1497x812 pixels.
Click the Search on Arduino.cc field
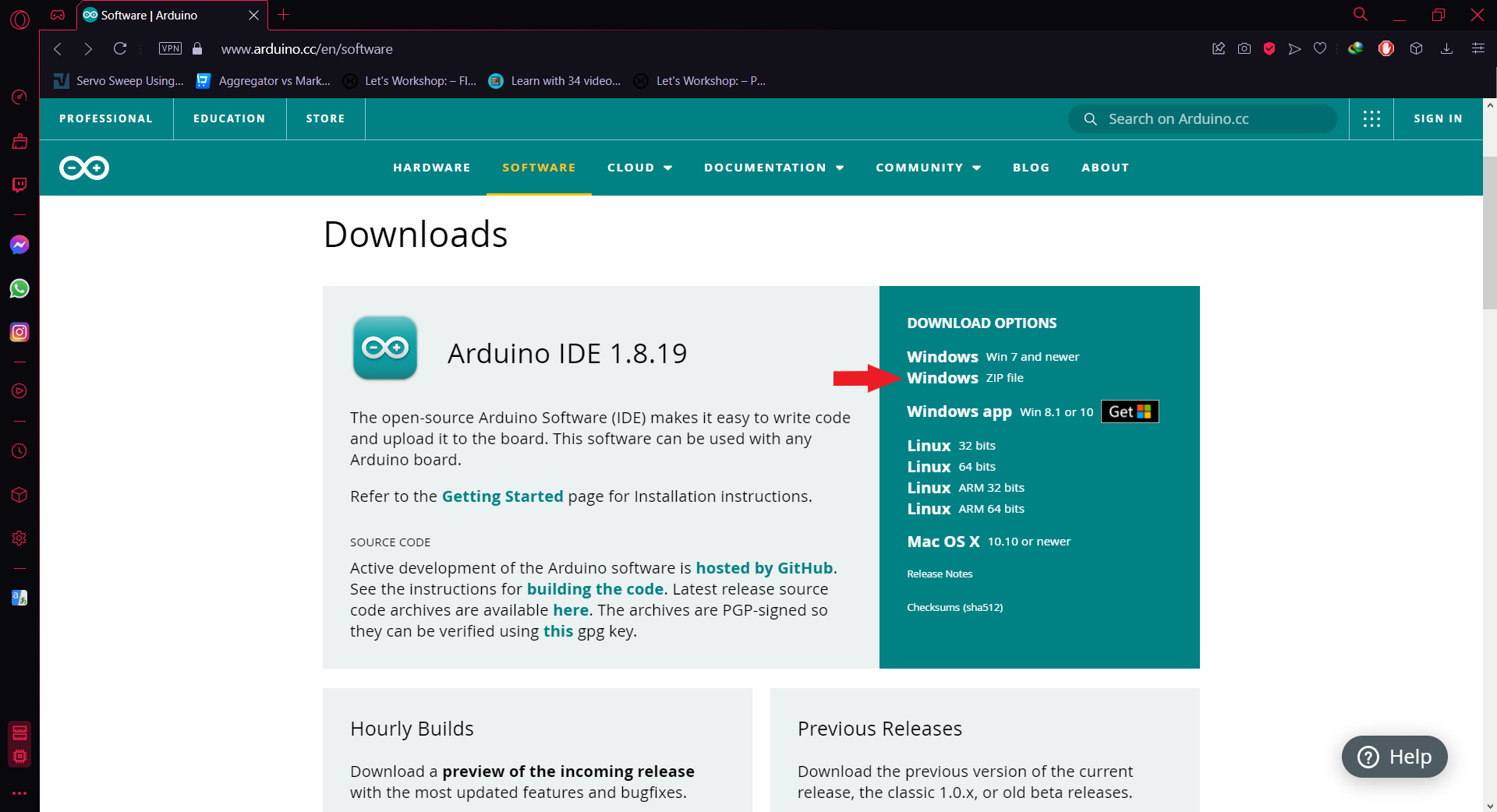(1202, 118)
